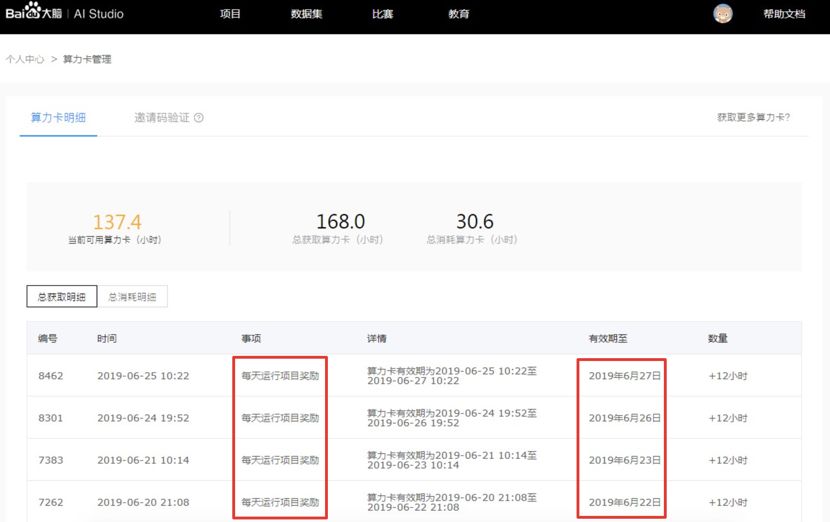Click the 时间 column header
The width and height of the screenshot is (830, 522).
tap(107, 338)
